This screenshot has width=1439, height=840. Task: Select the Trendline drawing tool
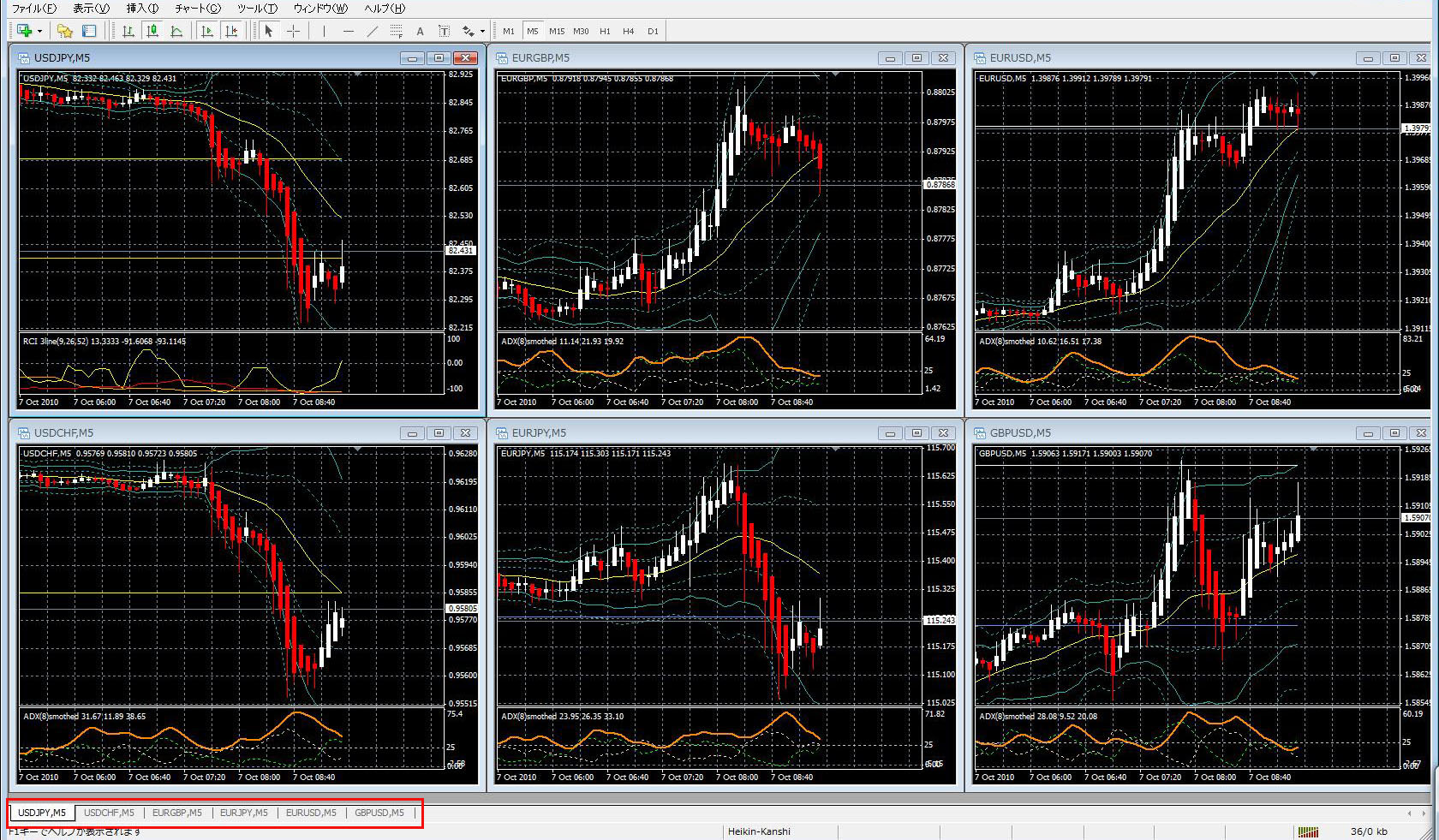(372, 31)
